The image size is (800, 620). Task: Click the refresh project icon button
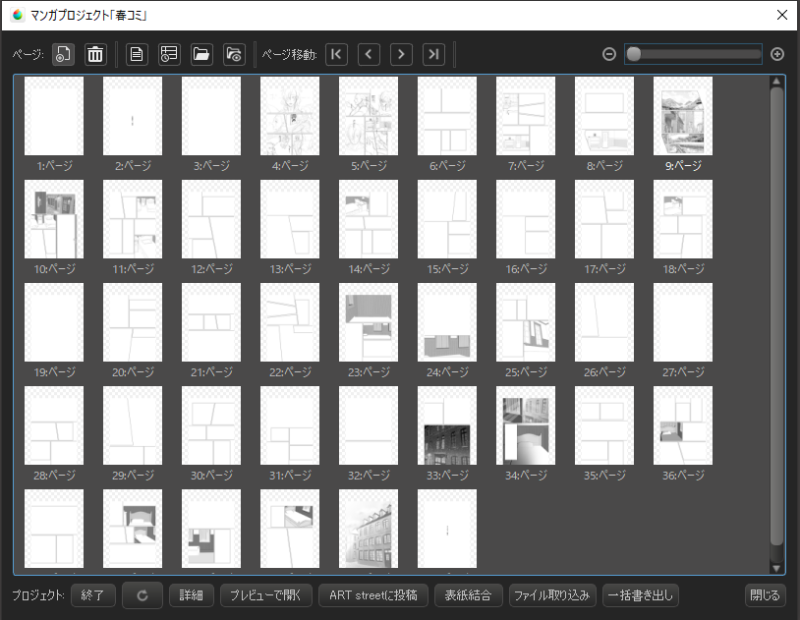tap(142, 596)
